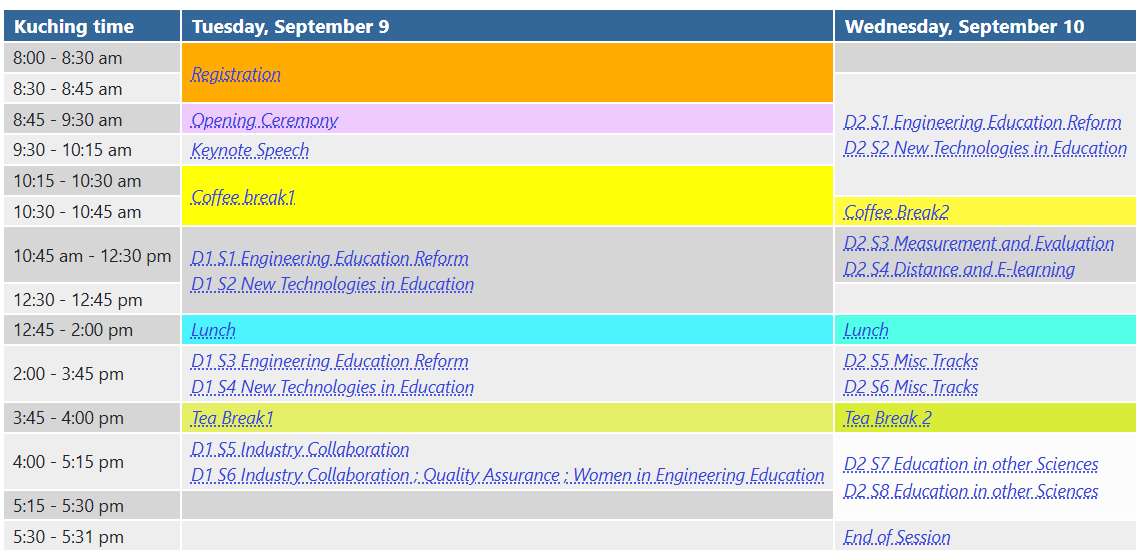Open the Keynote Speech link

click(x=250, y=150)
